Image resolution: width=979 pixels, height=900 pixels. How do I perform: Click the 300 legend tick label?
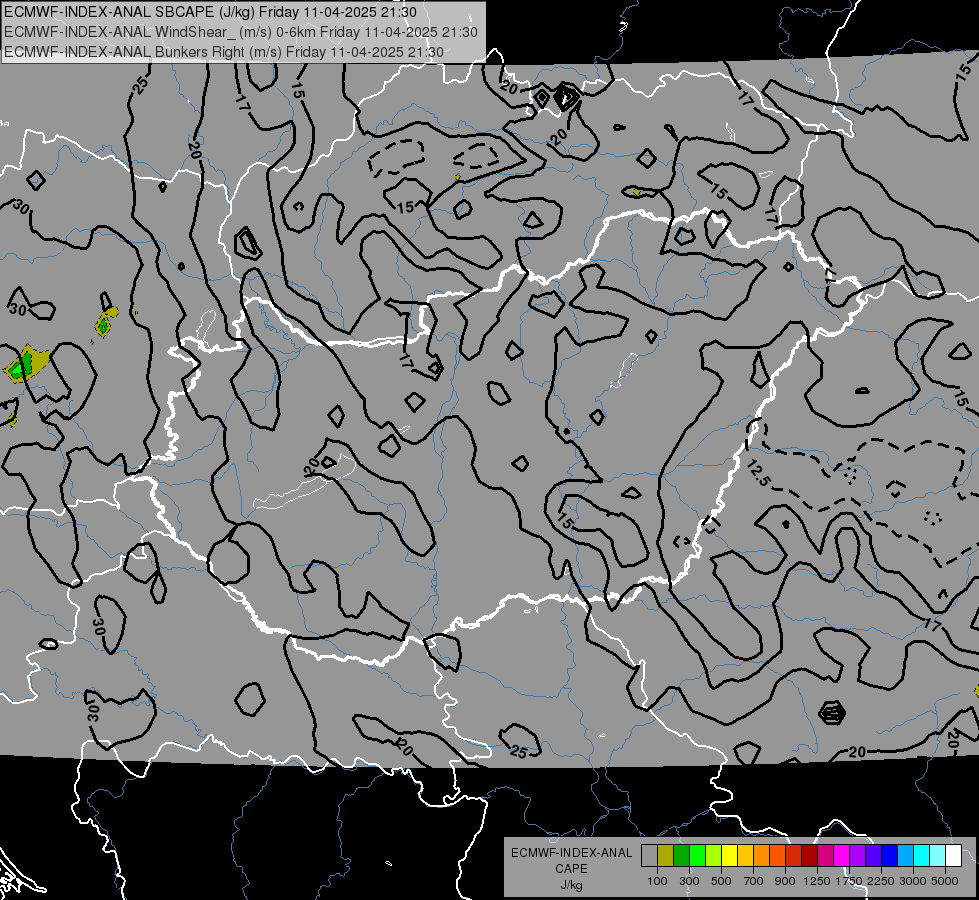(x=689, y=881)
